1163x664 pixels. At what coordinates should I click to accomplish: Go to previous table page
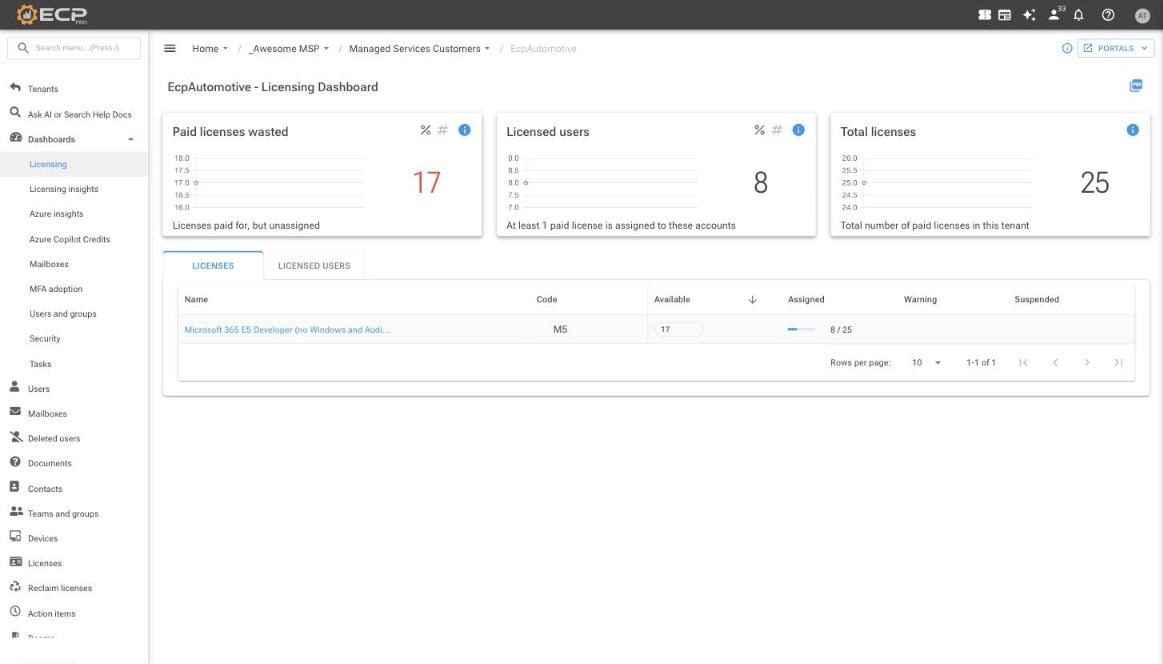click(x=1055, y=362)
